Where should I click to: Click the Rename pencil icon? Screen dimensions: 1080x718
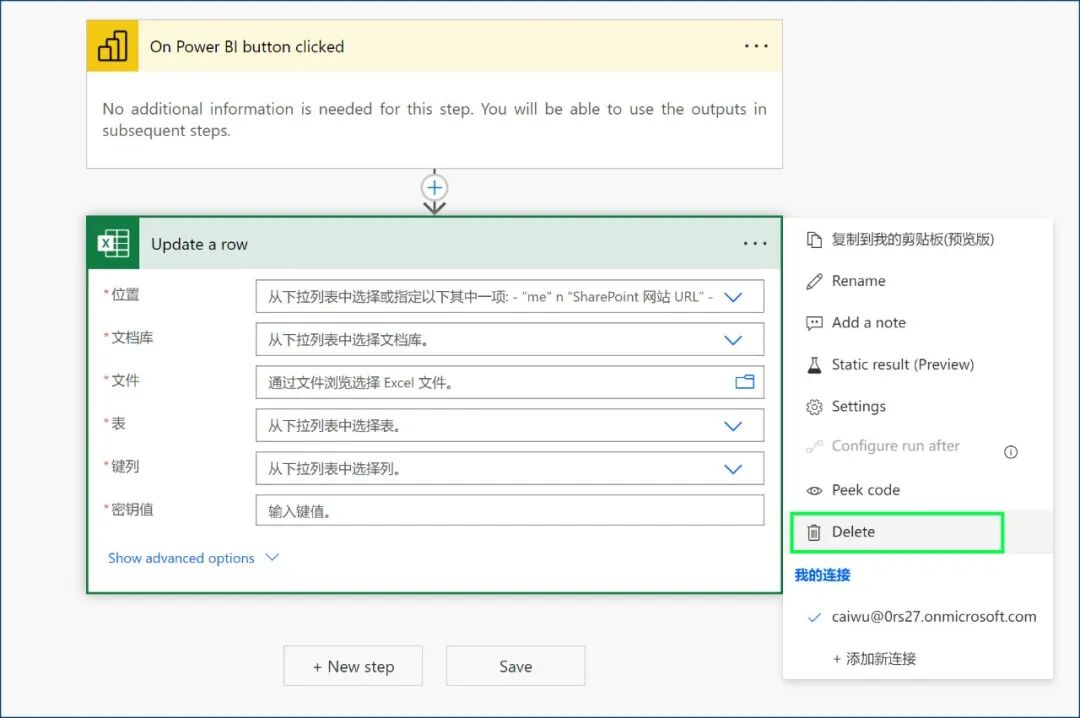point(812,281)
